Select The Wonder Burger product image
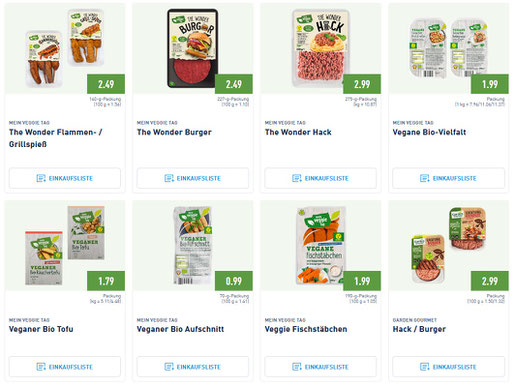 (x=193, y=48)
